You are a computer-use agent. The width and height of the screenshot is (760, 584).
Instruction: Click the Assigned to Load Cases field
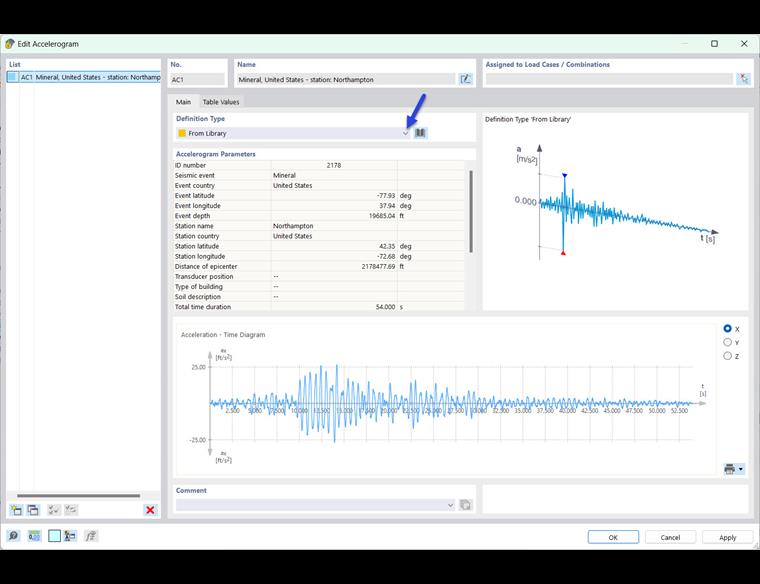(x=609, y=79)
